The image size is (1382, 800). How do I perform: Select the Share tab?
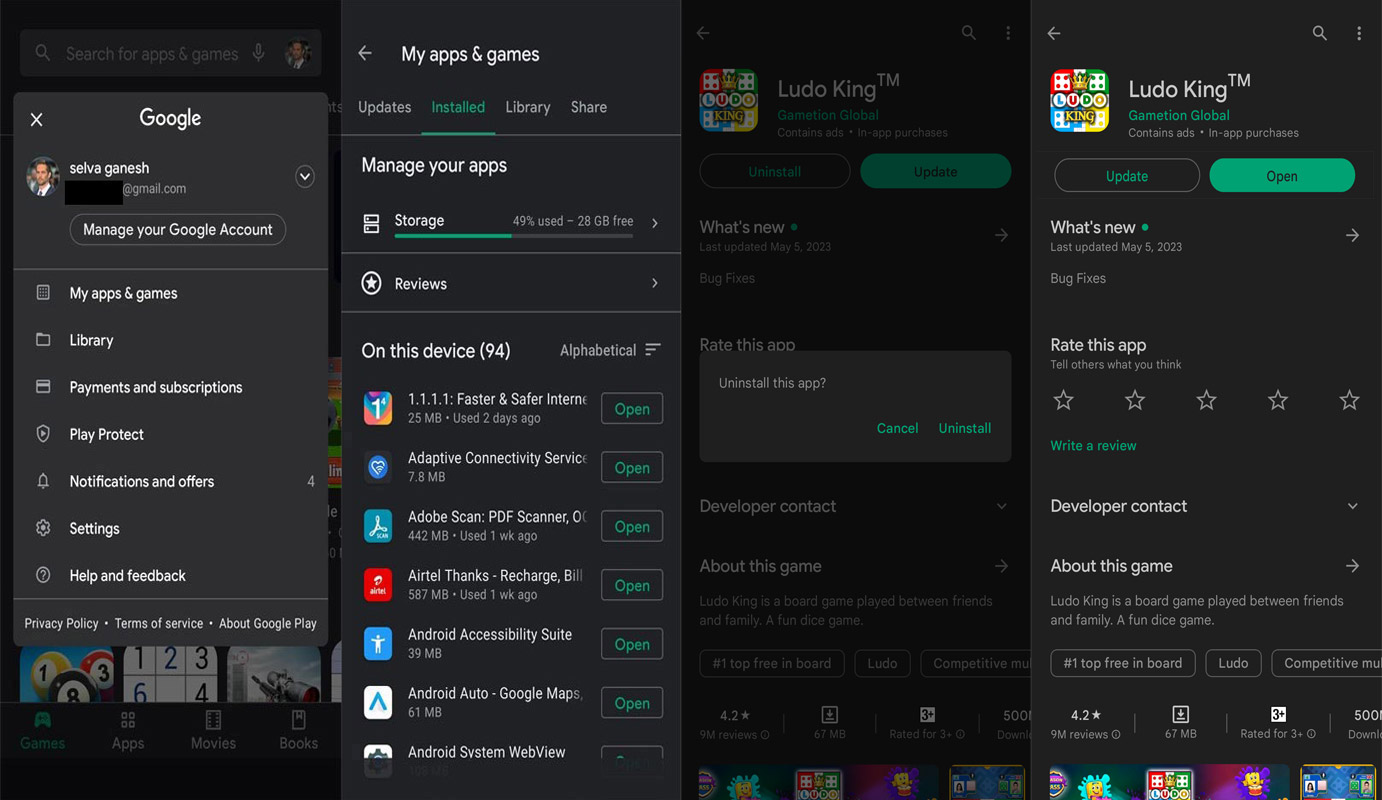coord(589,107)
